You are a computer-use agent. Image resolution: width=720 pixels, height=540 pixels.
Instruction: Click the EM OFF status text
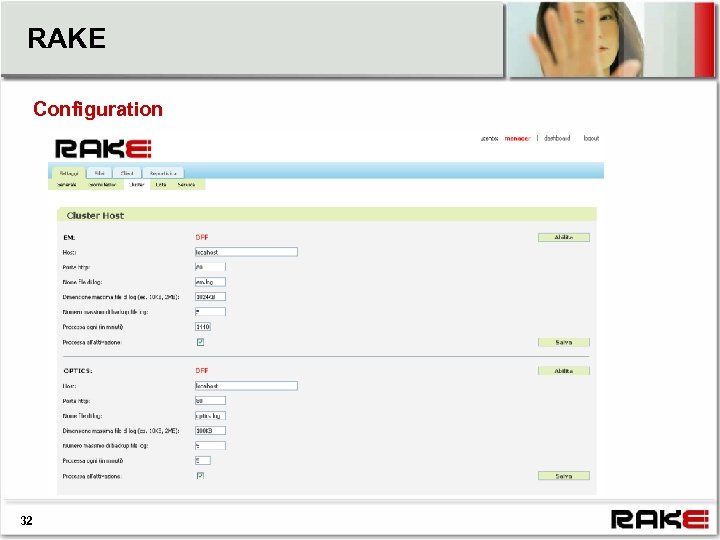click(202, 237)
